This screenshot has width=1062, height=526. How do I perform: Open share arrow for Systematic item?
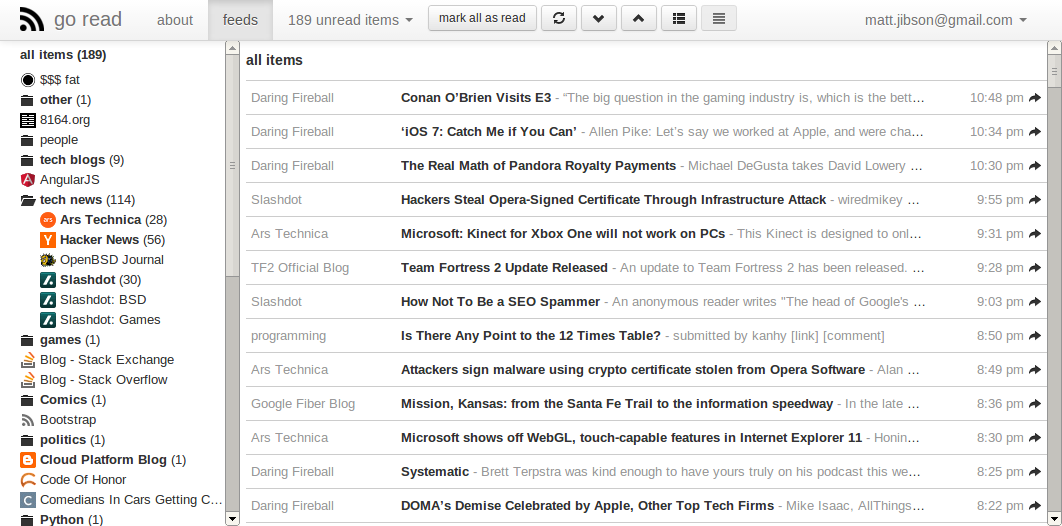click(1034, 471)
